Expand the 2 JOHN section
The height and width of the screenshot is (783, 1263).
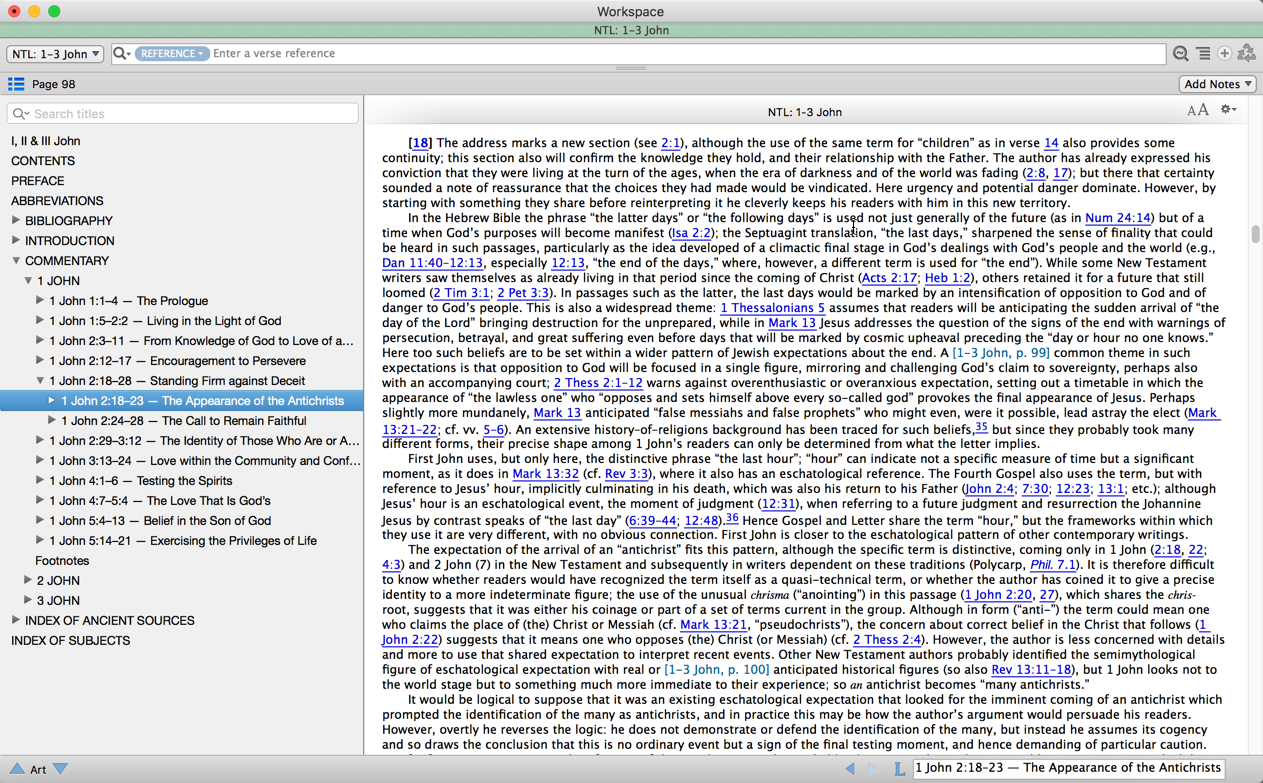(x=28, y=580)
